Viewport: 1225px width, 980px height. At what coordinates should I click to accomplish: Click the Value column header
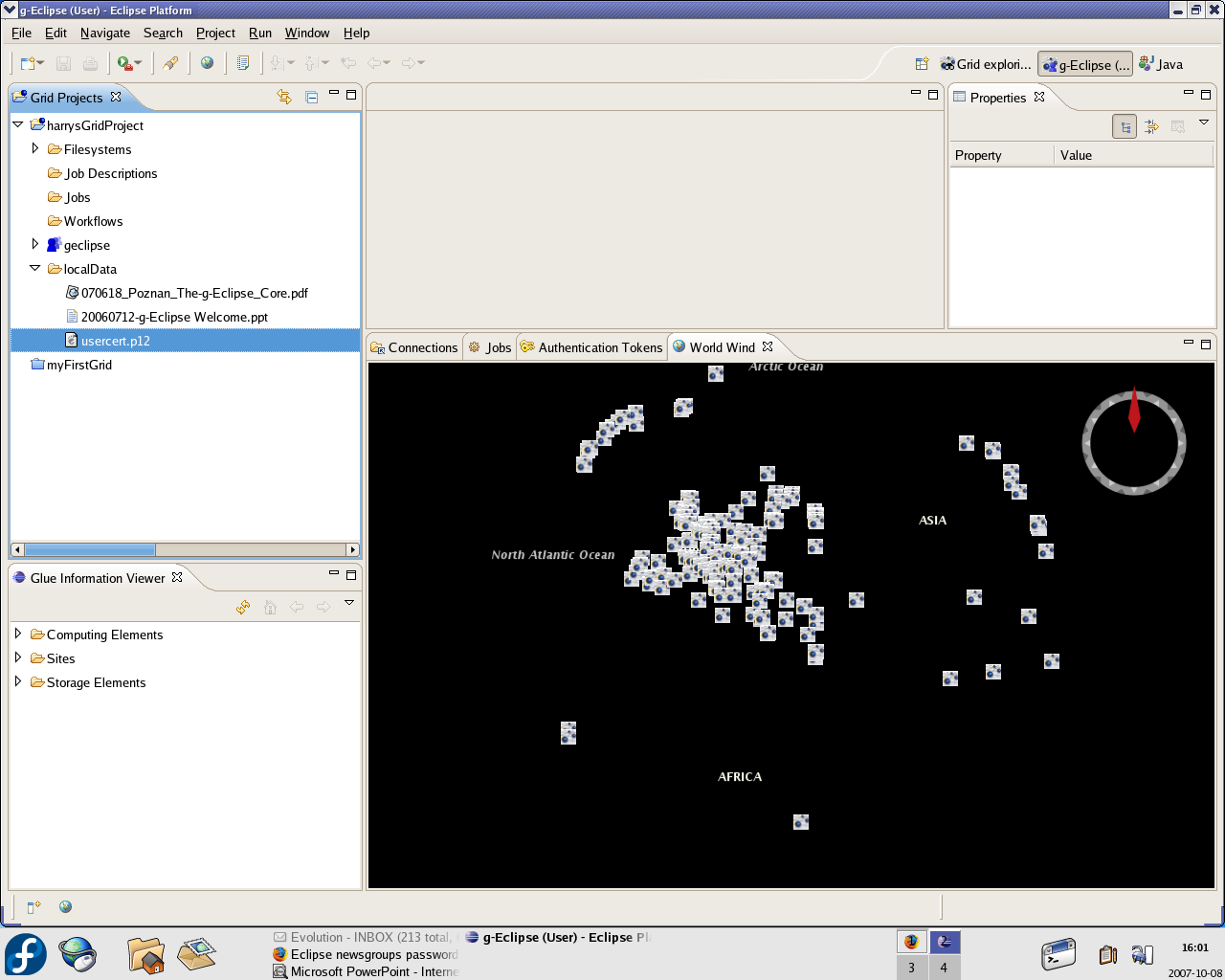click(x=1134, y=155)
